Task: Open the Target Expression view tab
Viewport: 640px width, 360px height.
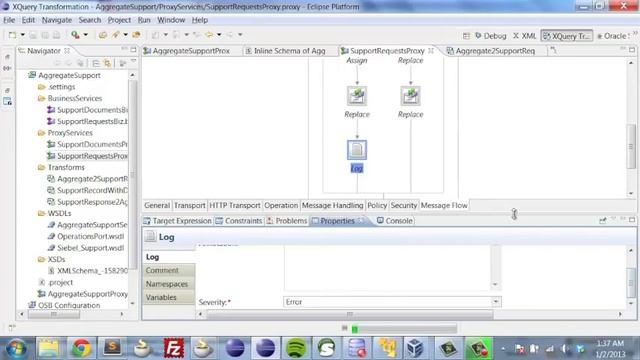Action: point(178,221)
